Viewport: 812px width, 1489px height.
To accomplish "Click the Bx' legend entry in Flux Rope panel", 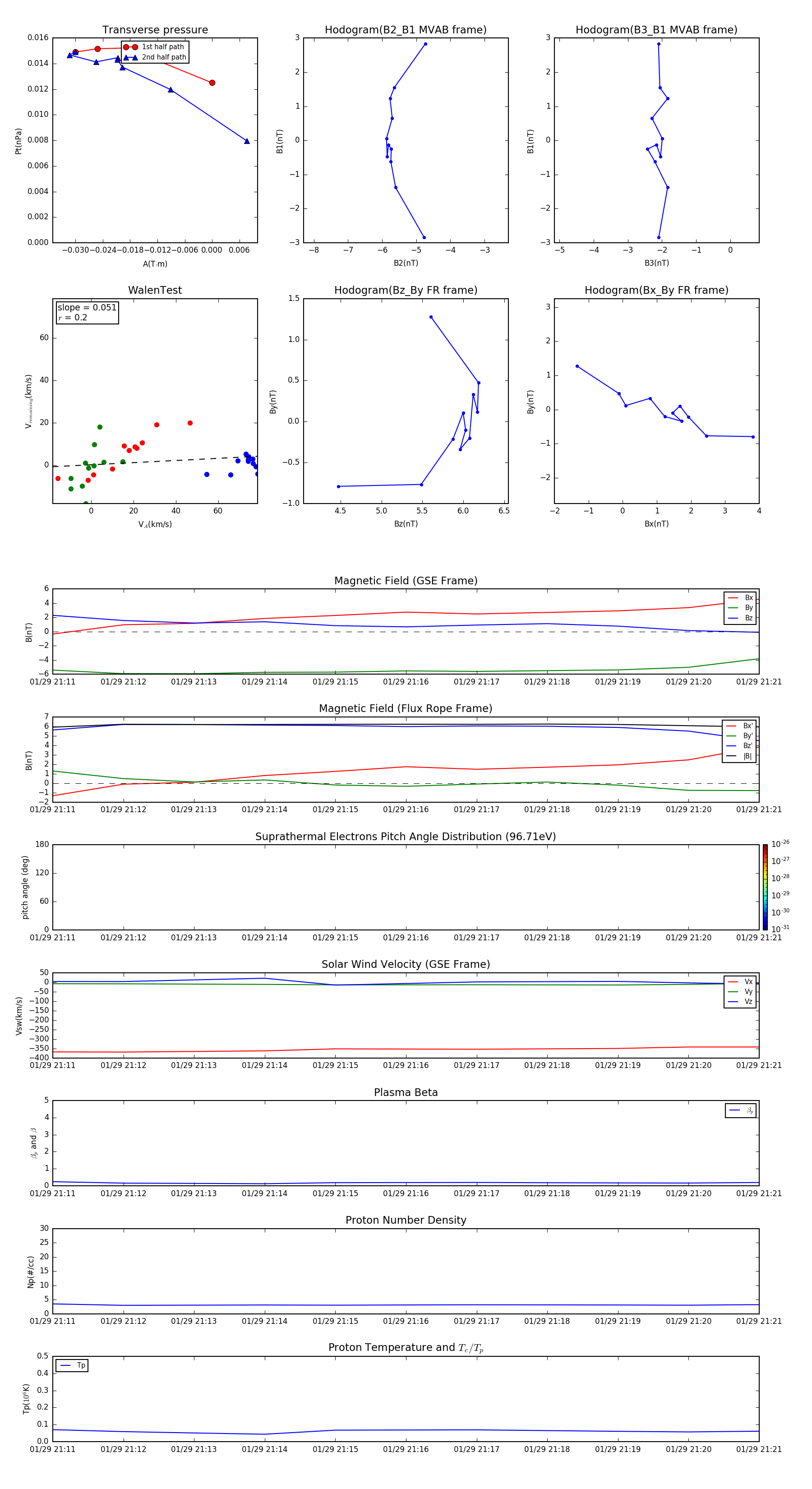I will click(739, 726).
